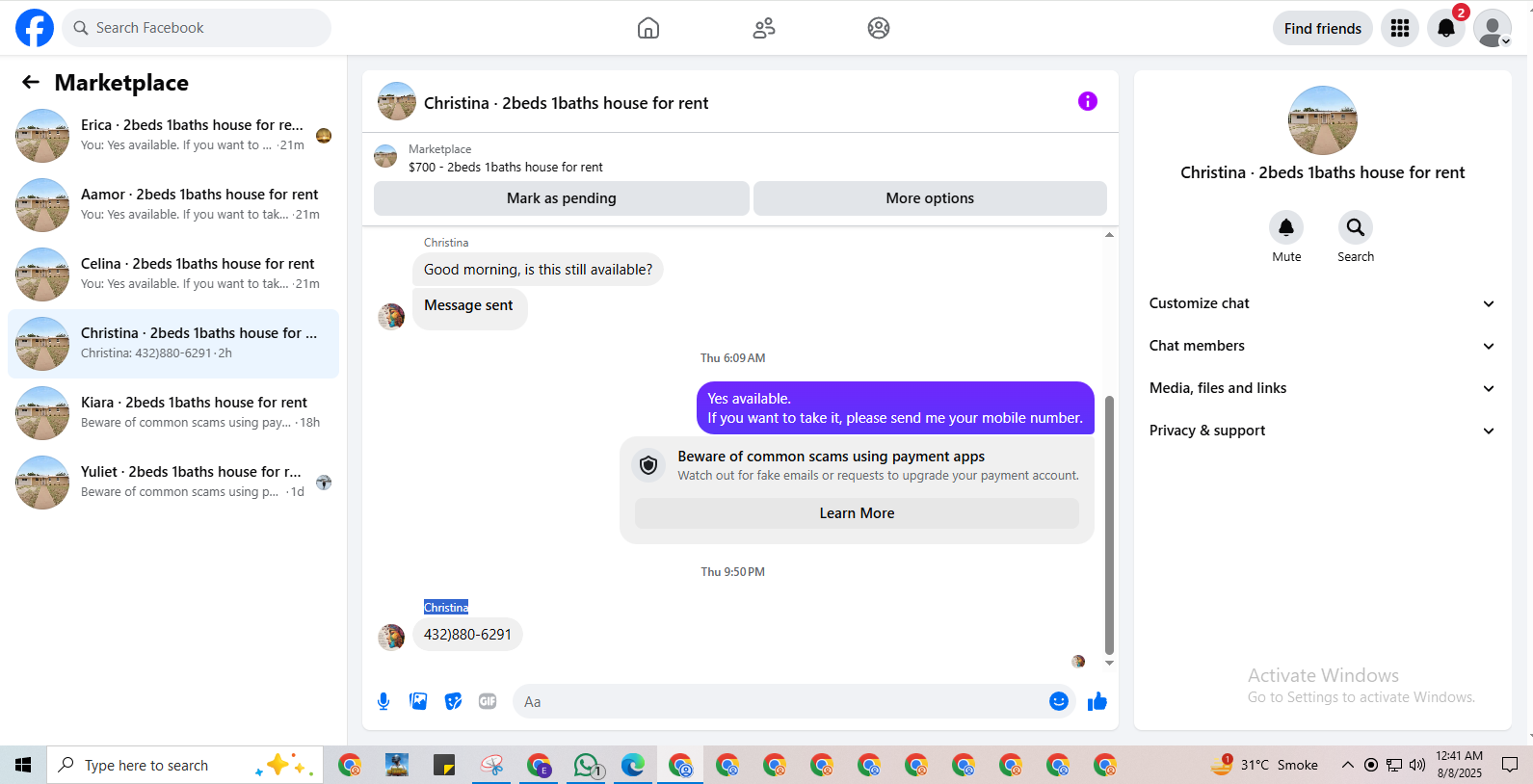Select Christina conversation in list
Screen dimensions: 1533x784
(173, 344)
